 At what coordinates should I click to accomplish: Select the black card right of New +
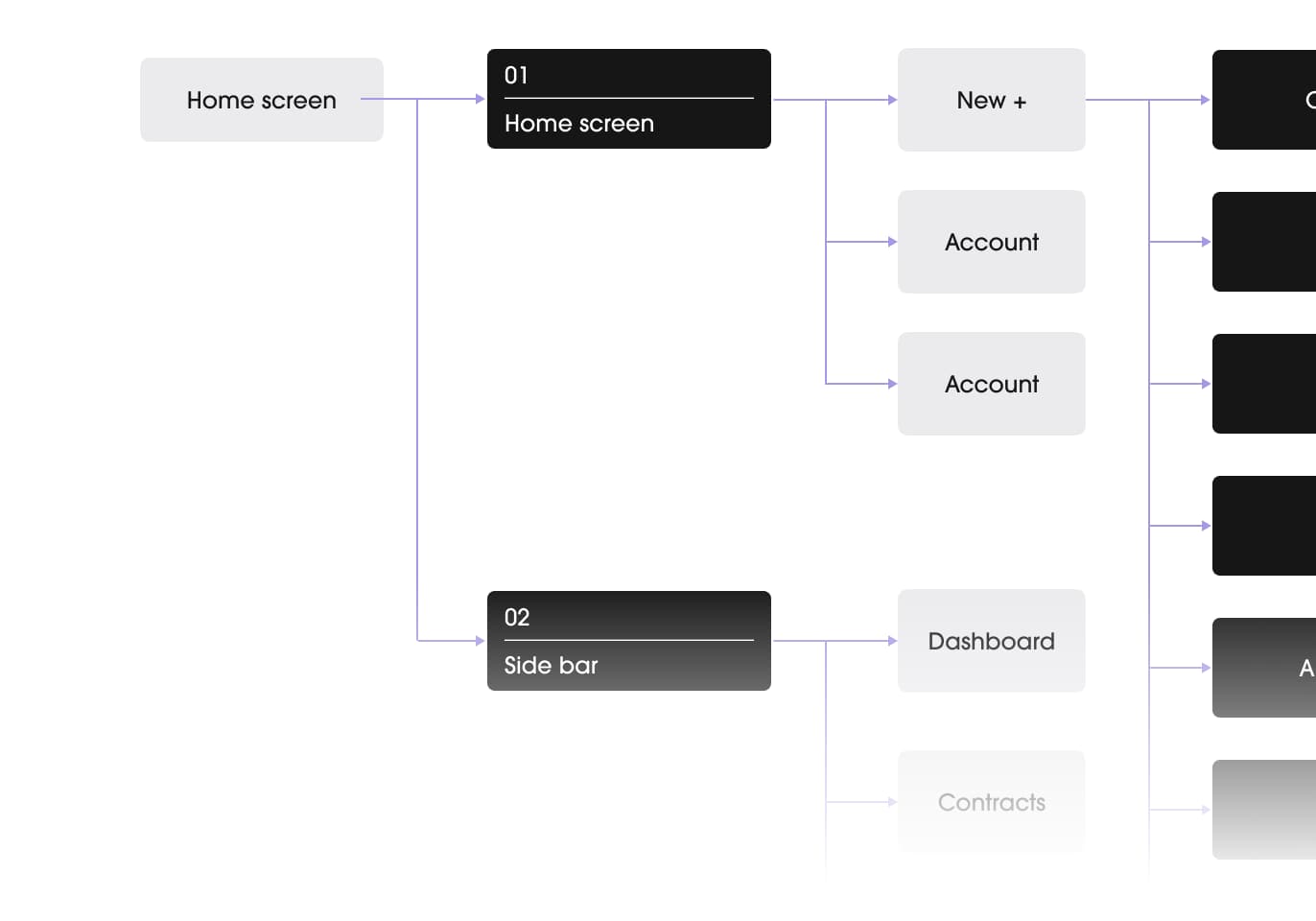coord(1264,100)
